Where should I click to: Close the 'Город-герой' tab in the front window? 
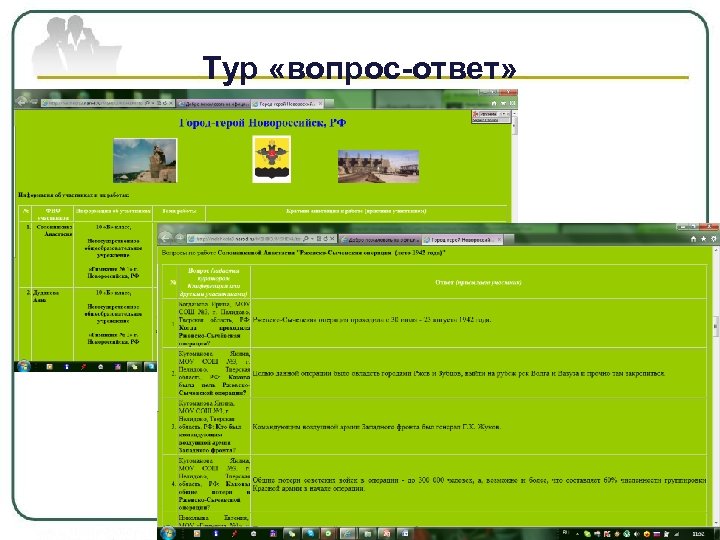499,239
